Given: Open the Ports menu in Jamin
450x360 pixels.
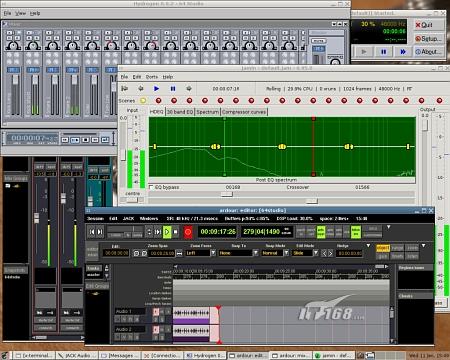Looking at the screenshot, I should [x=151, y=77].
